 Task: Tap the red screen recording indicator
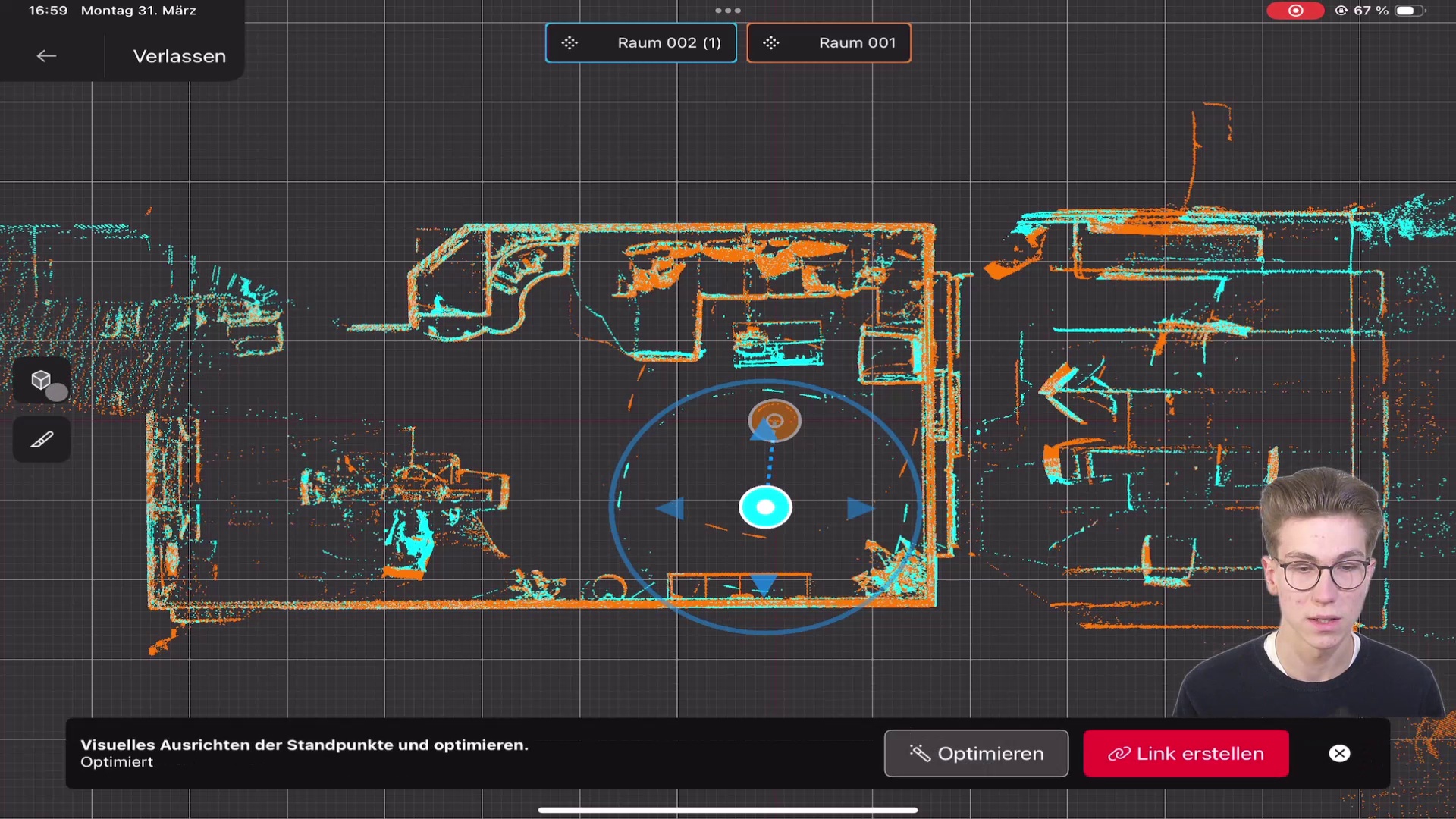pyautogui.click(x=1295, y=11)
